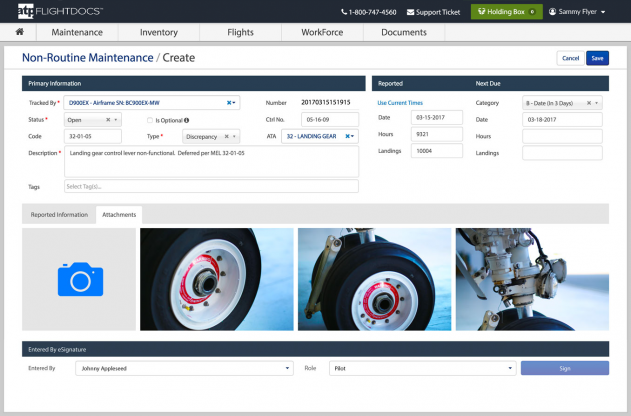Clear the Type Discrepancy value
Viewport: 631px width, 416px height.
226,136
